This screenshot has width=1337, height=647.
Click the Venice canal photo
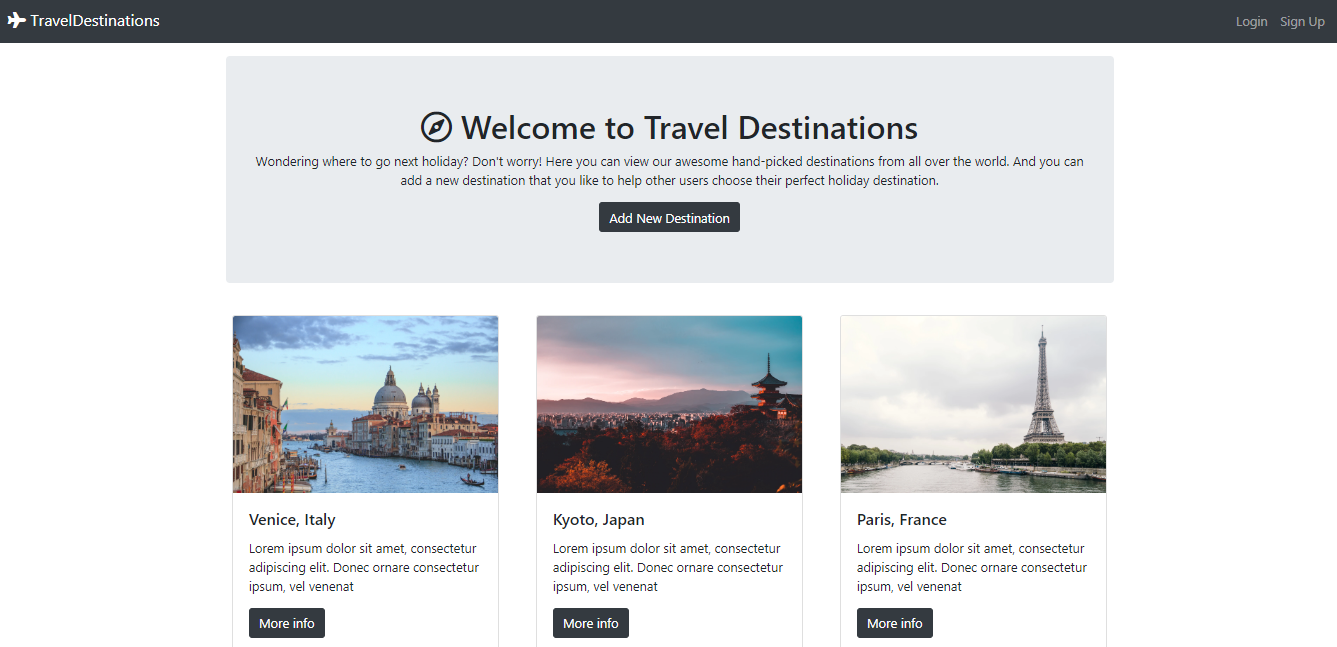click(x=365, y=404)
